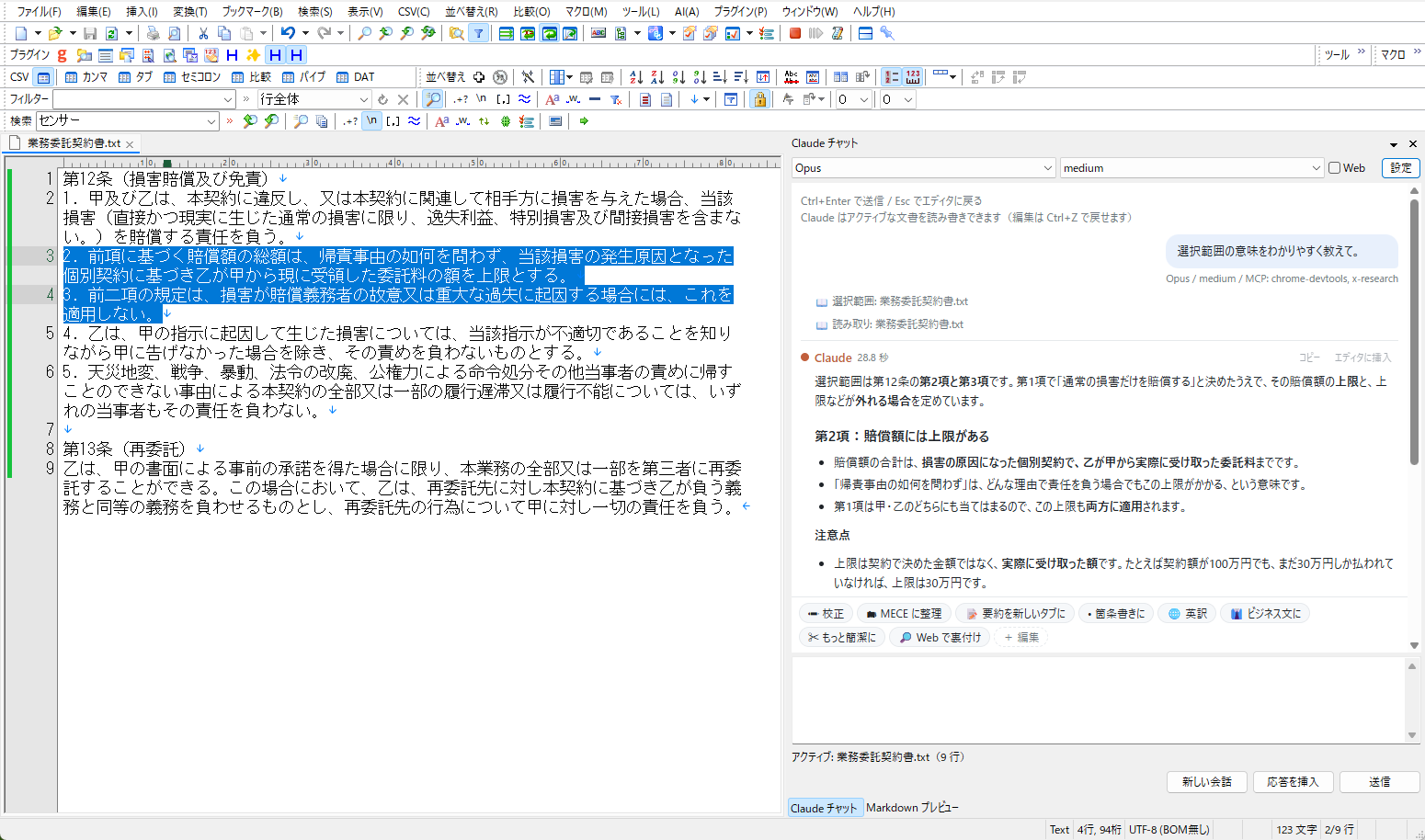Toggle regular expression option in filter bar
Screen dimensions: 1425x840
tap(460, 99)
